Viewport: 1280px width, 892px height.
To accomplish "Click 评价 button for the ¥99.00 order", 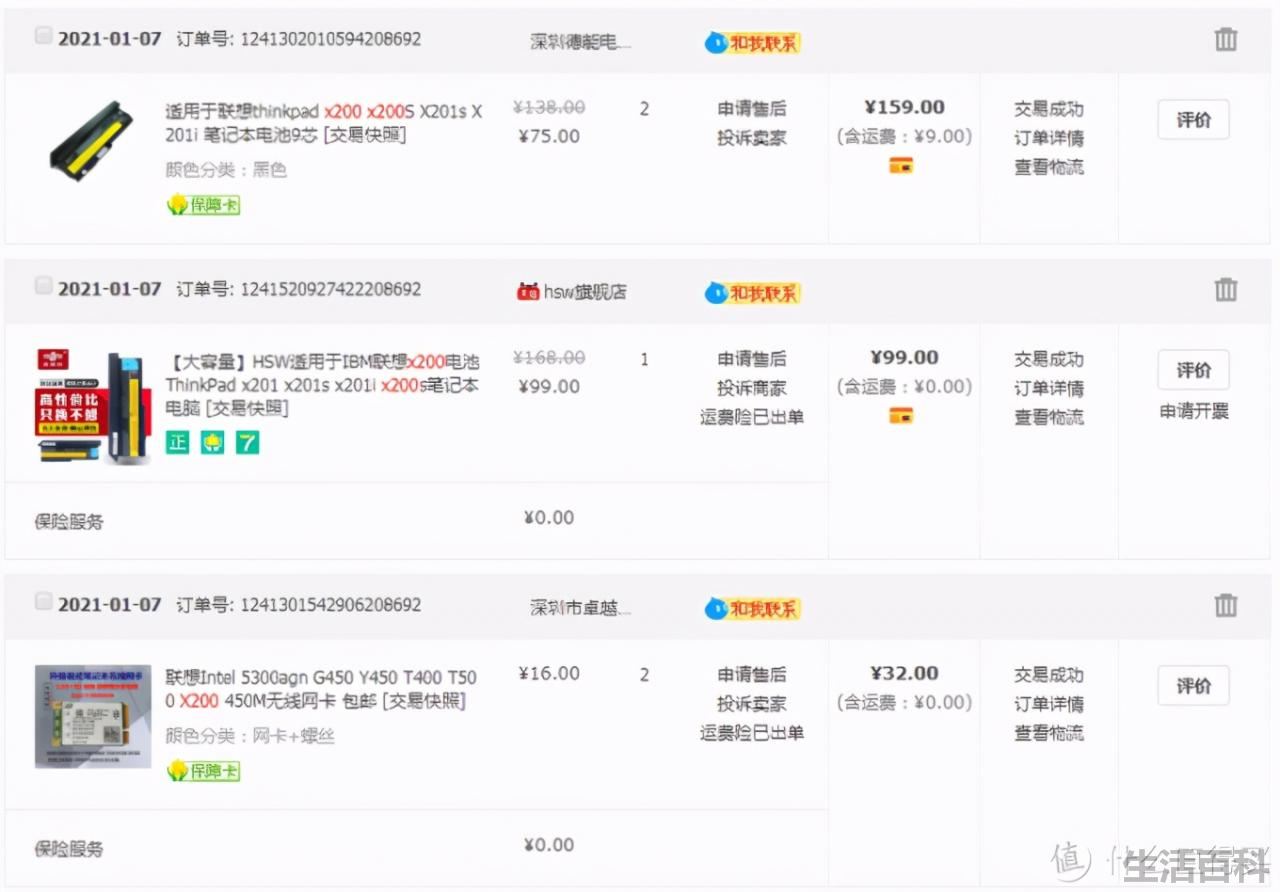I will coord(1193,370).
